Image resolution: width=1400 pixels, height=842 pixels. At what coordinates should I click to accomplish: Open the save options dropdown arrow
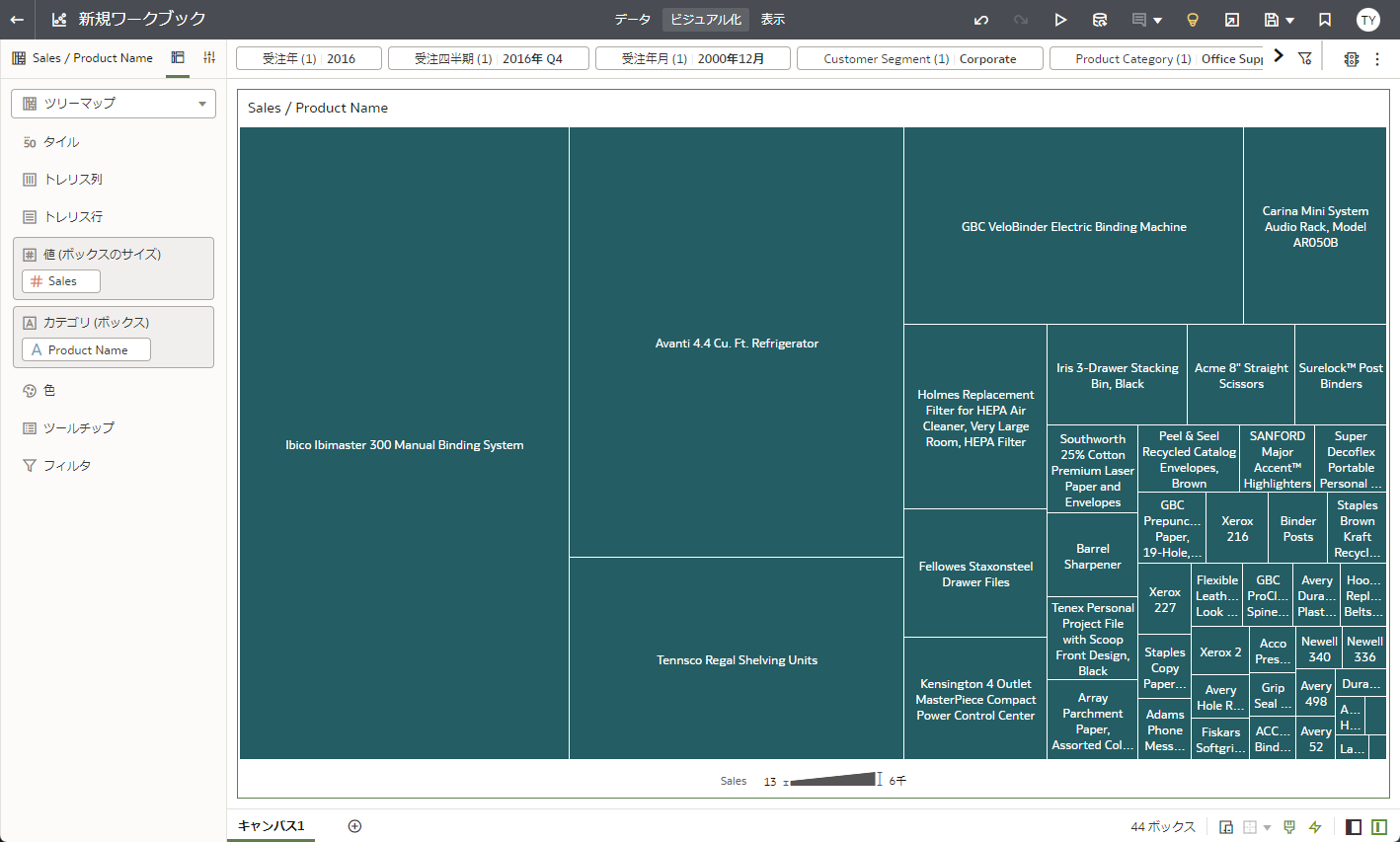[1289, 20]
